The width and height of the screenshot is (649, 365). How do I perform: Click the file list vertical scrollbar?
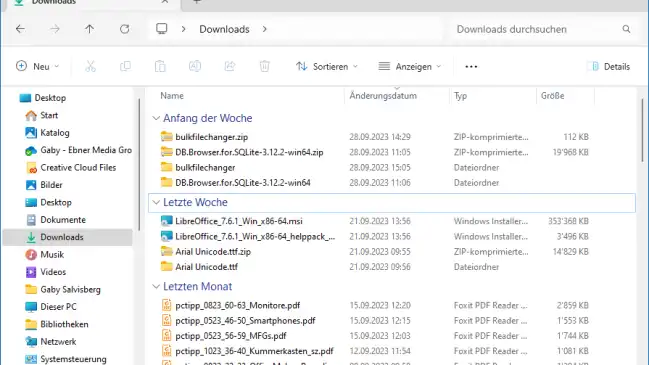coord(642,130)
